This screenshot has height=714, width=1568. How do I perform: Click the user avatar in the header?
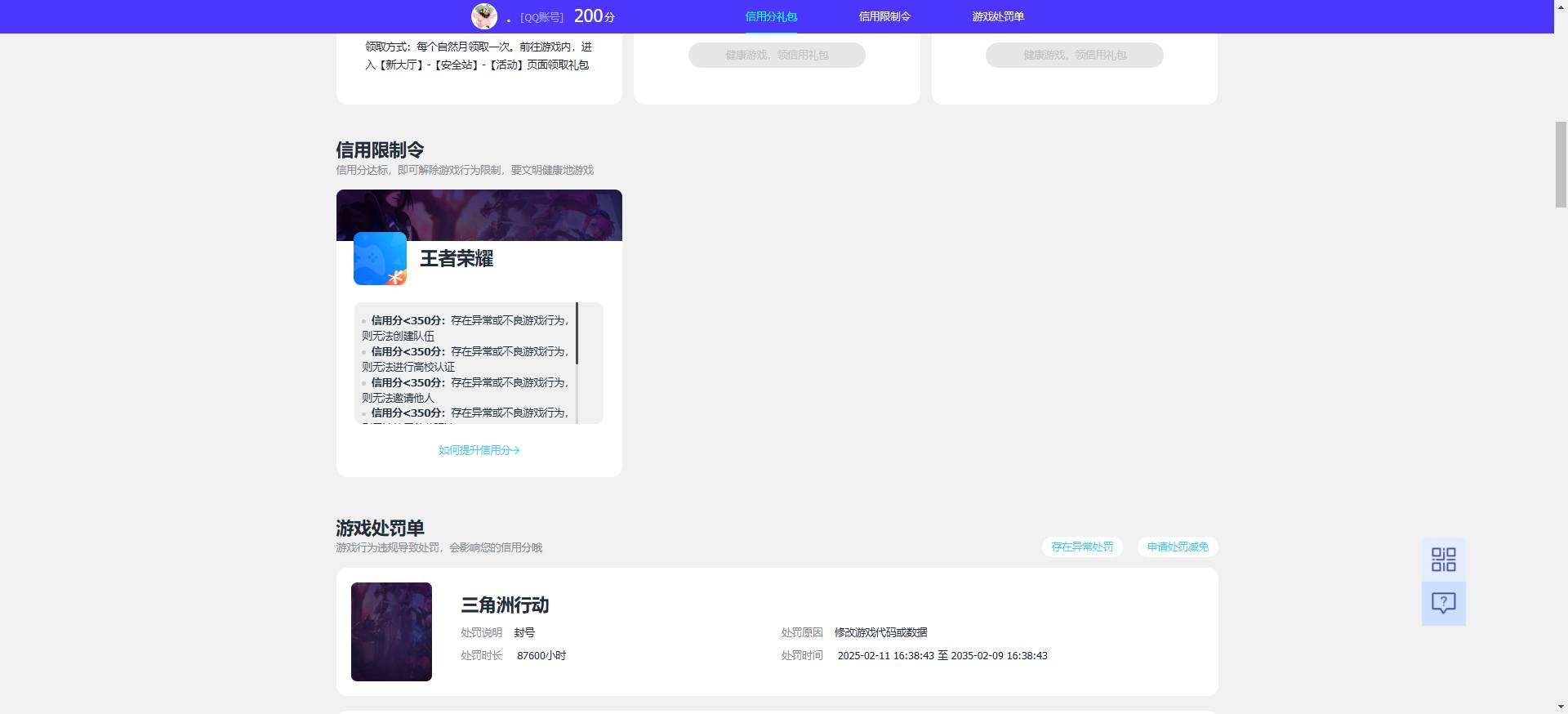[484, 16]
